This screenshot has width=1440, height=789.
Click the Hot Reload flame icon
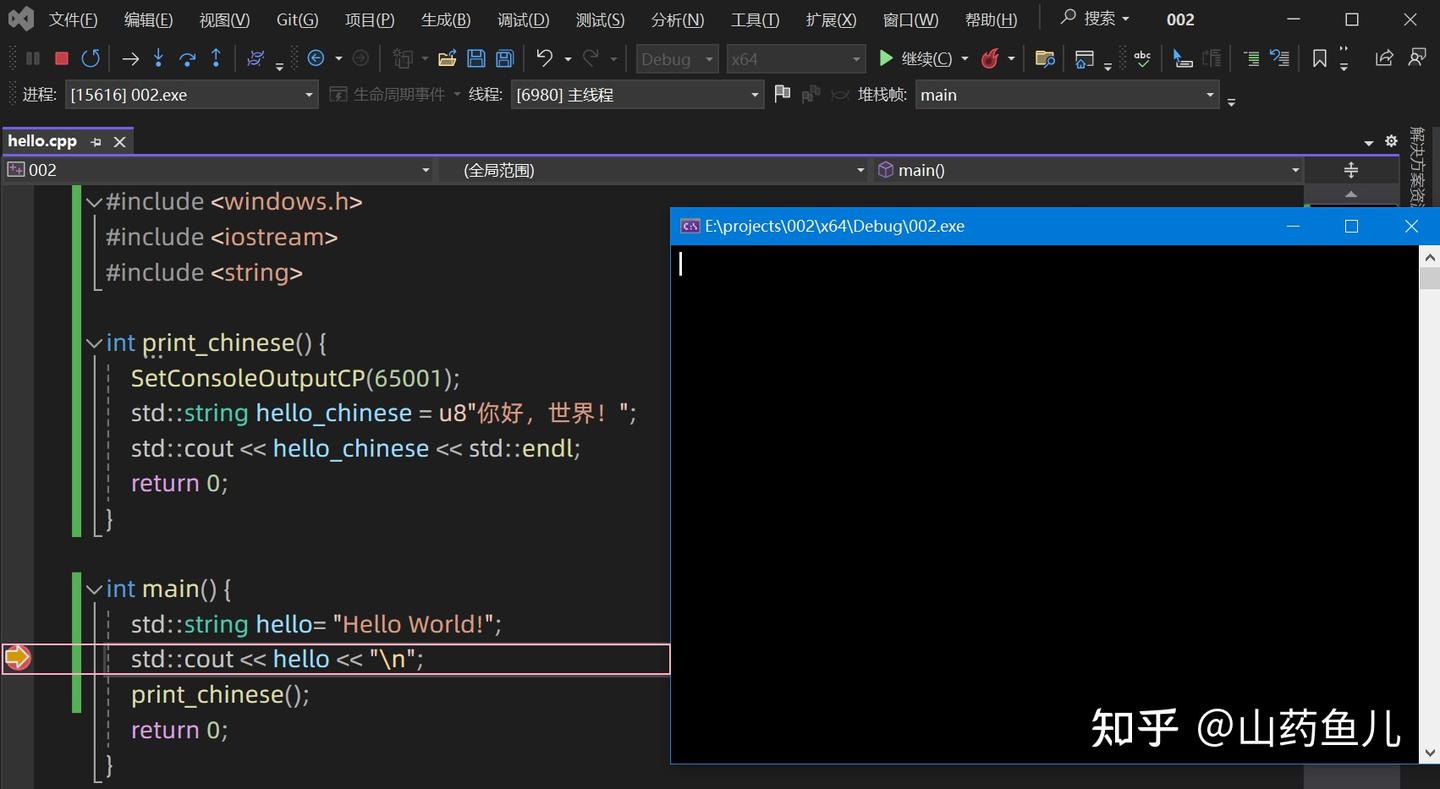(x=990, y=59)
